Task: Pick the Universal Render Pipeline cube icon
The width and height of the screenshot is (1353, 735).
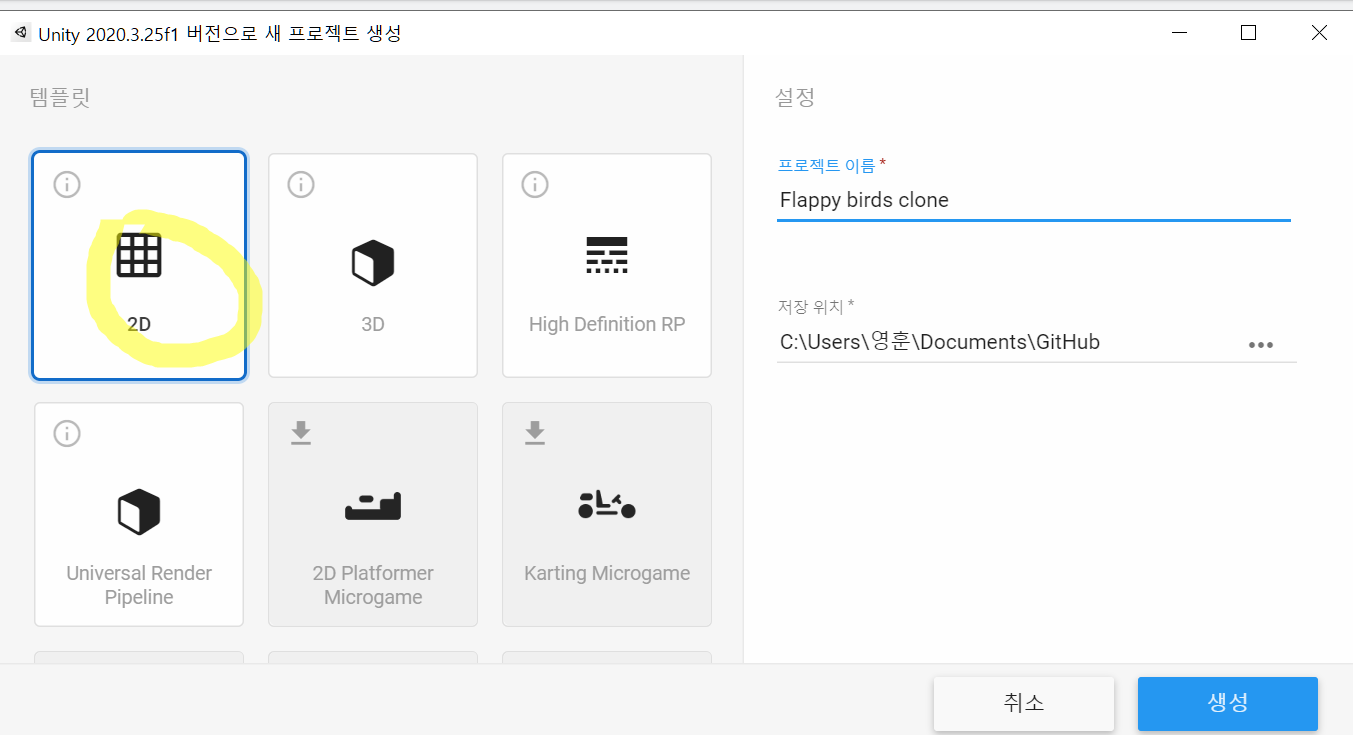Action: tap(139, 512)
